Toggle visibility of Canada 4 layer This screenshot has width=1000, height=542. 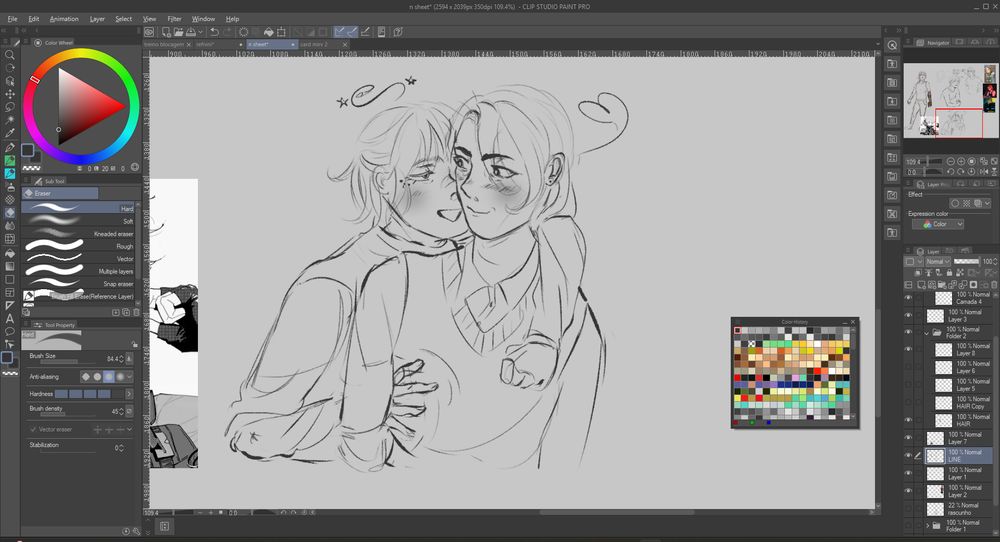[908, 298]
